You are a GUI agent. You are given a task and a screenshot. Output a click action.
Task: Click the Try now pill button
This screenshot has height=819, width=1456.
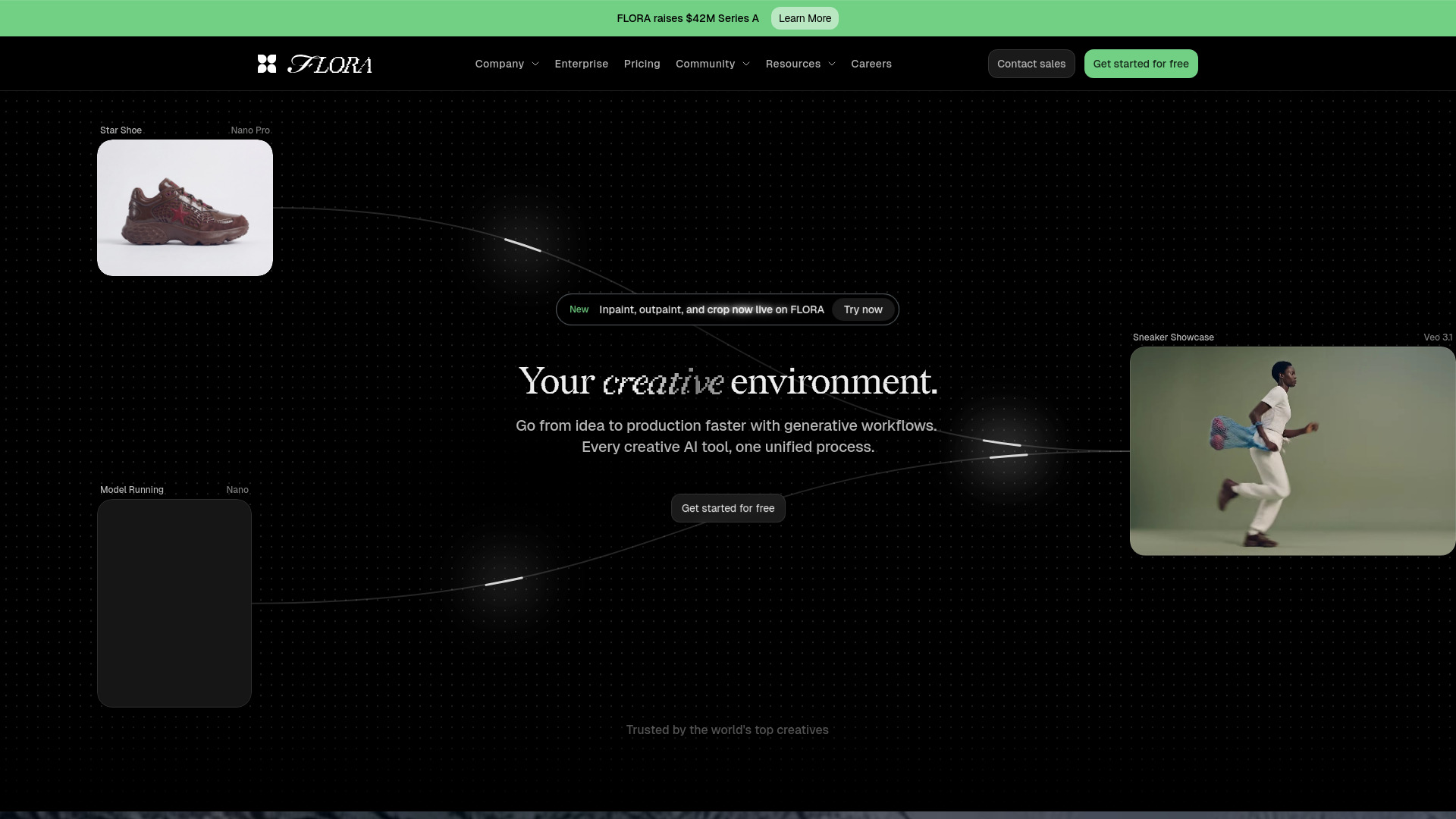862,309
